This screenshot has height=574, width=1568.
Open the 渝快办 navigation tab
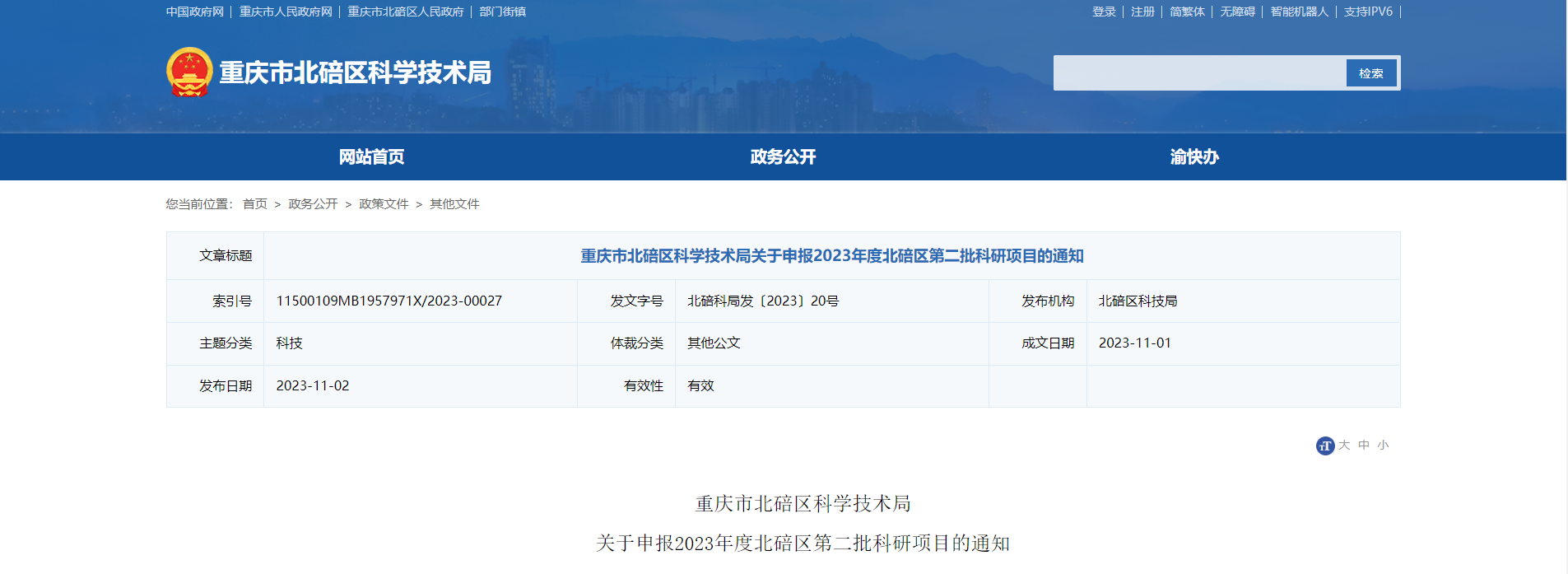[x=1194, y=156]
